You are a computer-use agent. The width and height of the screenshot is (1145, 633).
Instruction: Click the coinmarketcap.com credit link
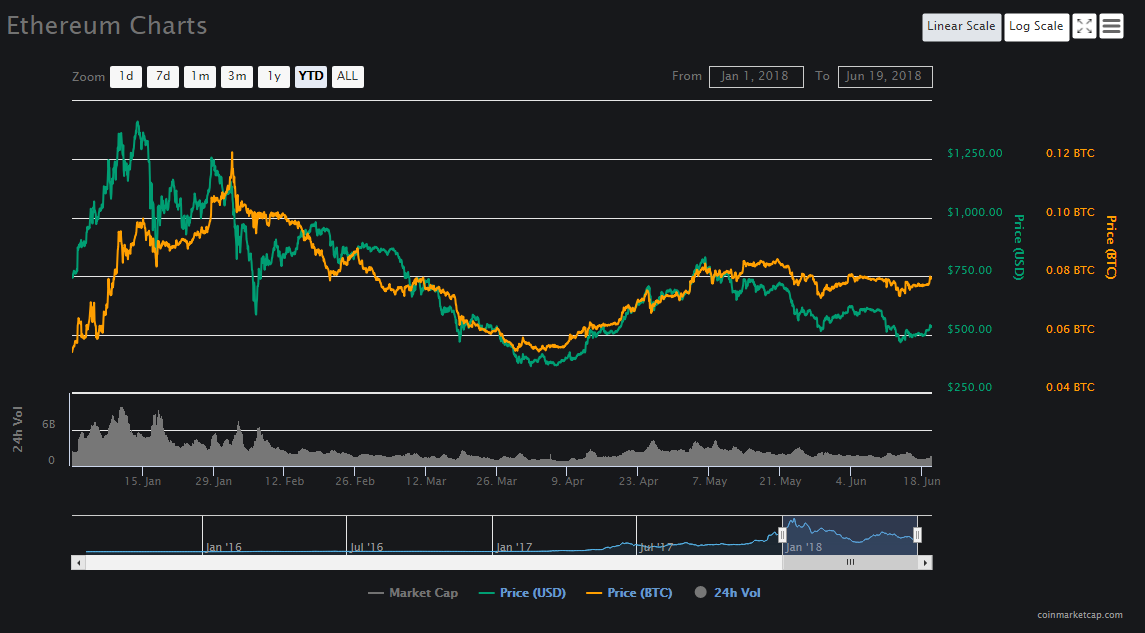1080,615
